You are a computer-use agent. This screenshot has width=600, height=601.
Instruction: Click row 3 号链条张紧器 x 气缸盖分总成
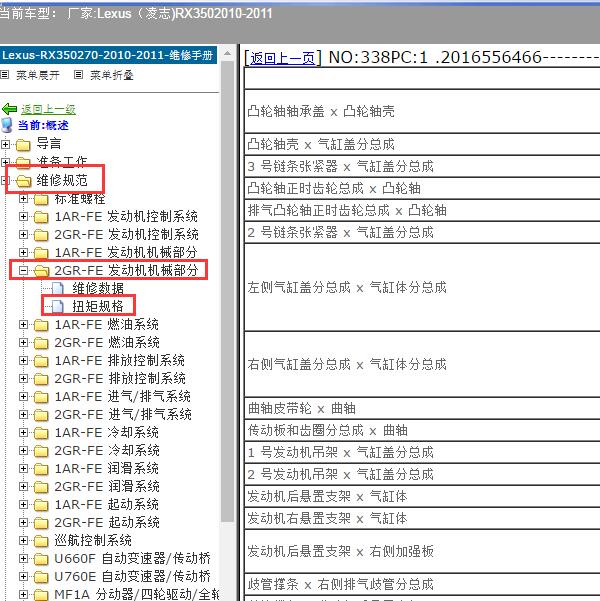click(422, 166)
